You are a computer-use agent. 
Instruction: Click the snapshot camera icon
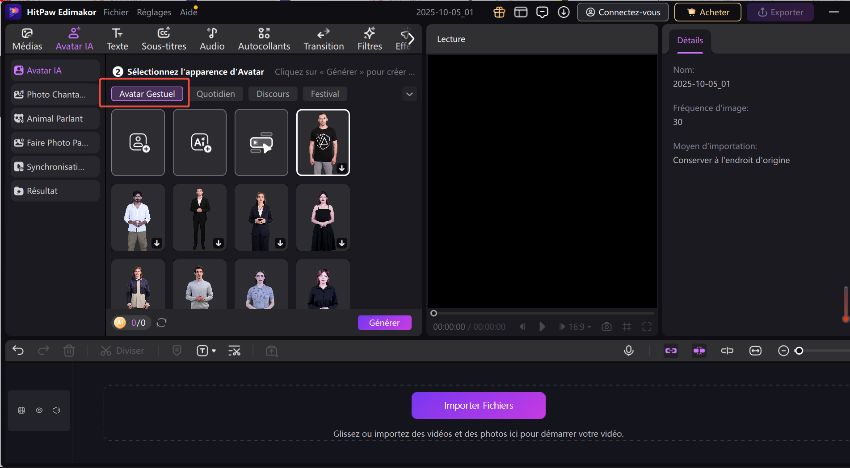(x=607, y=327)
